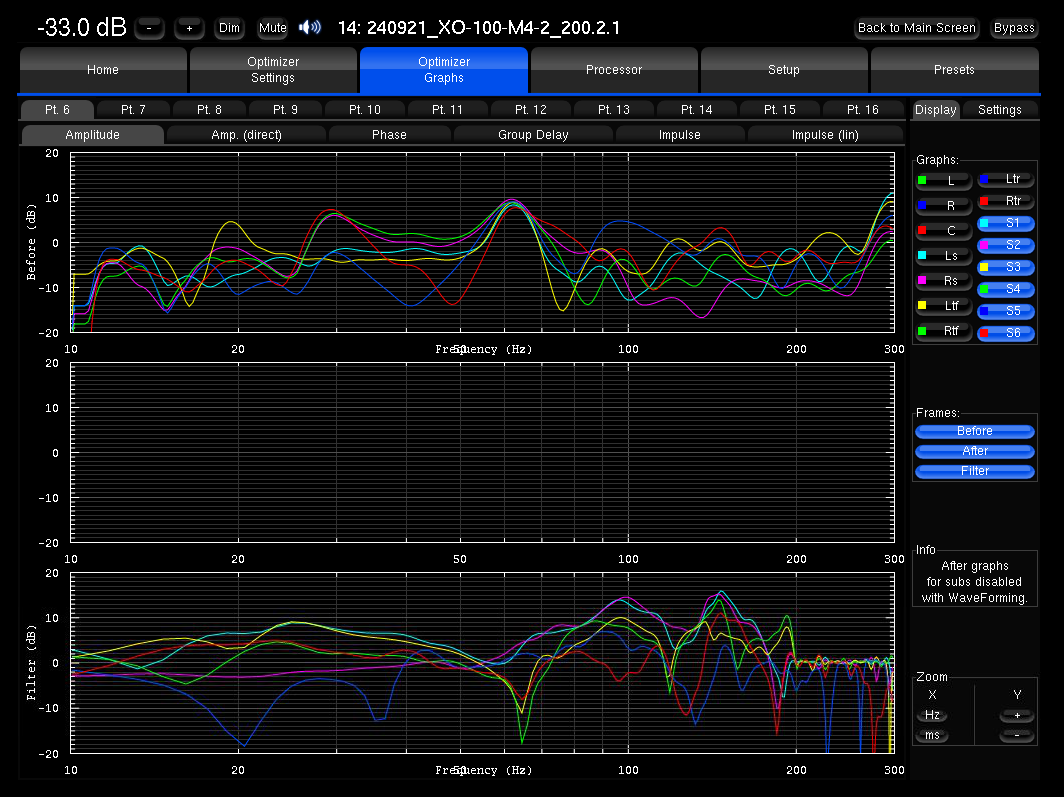The width and height of the screenshot is (1064, 797).
Task: Toggle the Ltr channel graph
Action: tap(1006, 180)
